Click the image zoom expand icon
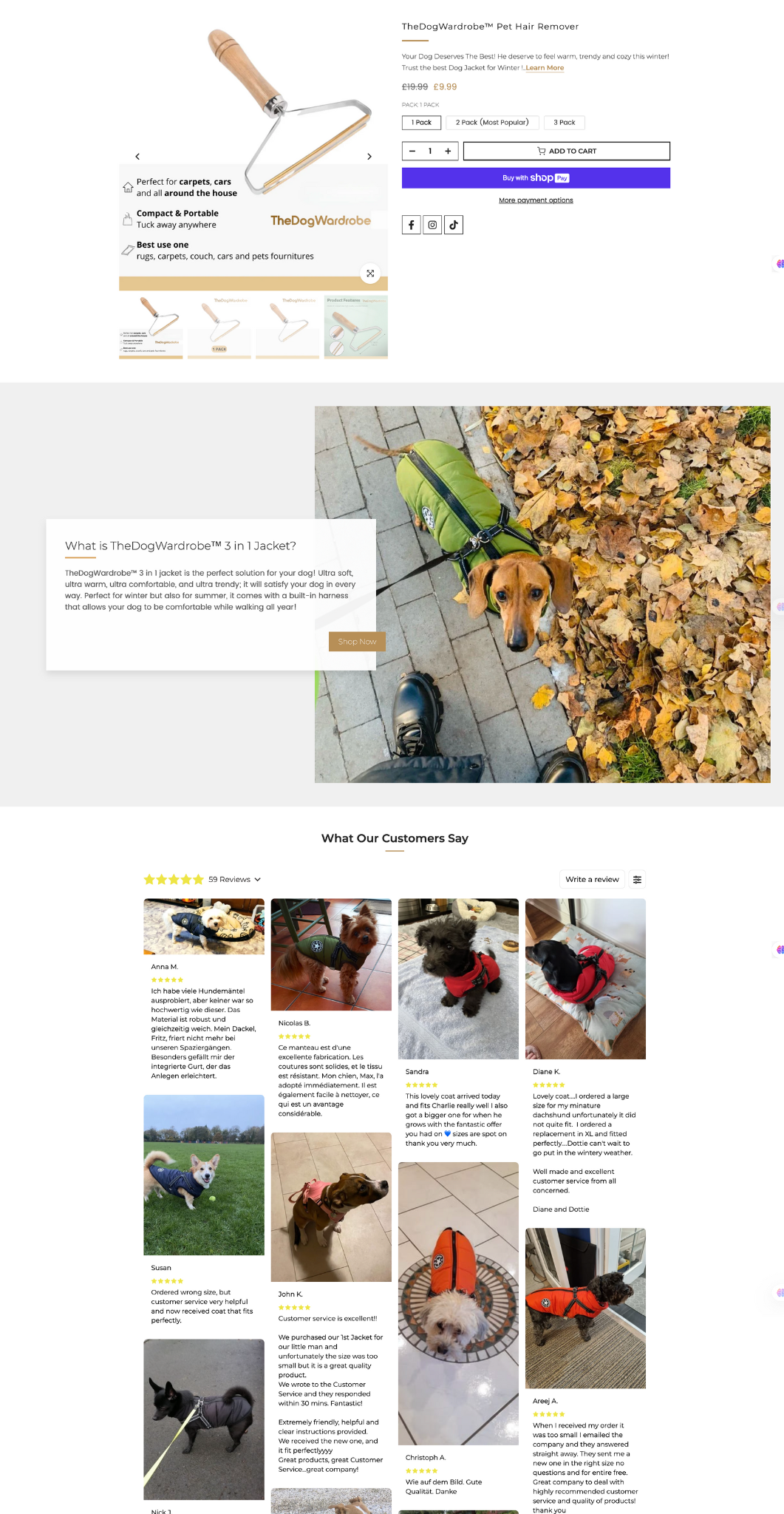The height and width of the screenshot is (1514, 784). click(x=370, y=274)
